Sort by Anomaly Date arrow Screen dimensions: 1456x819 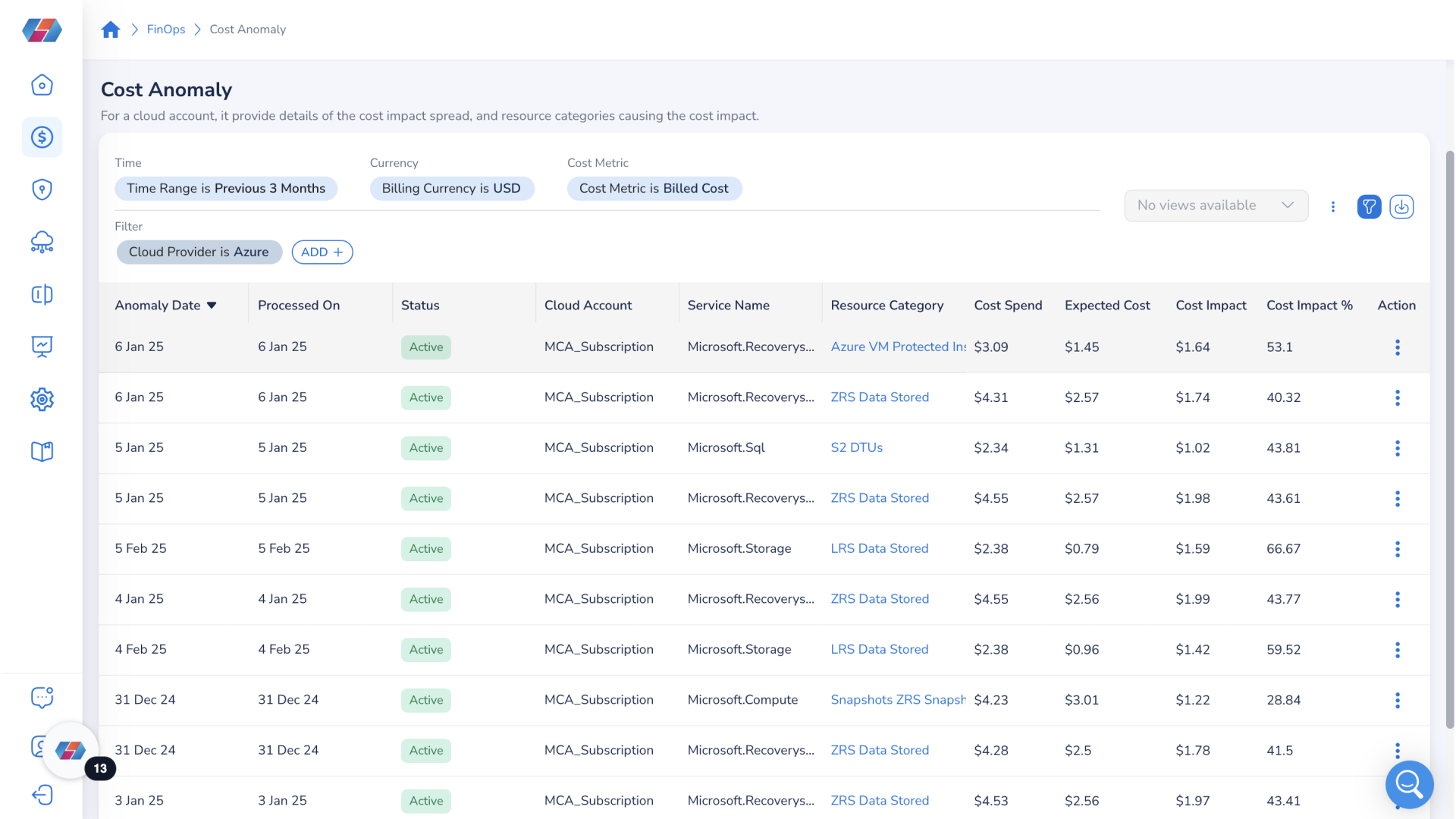coord(212,306)
